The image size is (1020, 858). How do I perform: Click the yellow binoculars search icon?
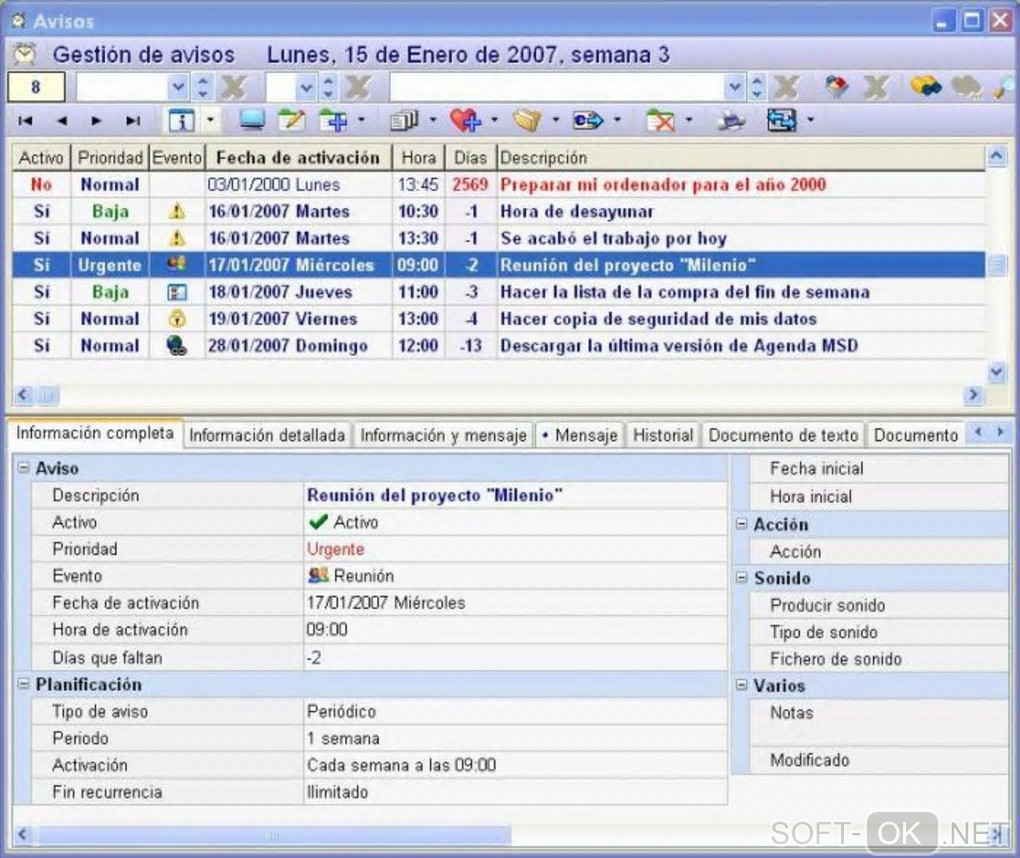[926, 86]
